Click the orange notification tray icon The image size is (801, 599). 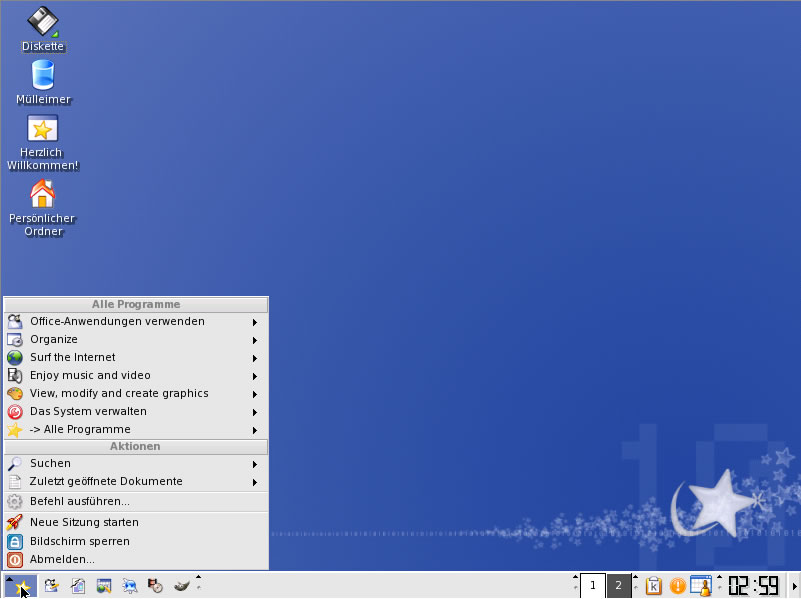pos(677,586)
